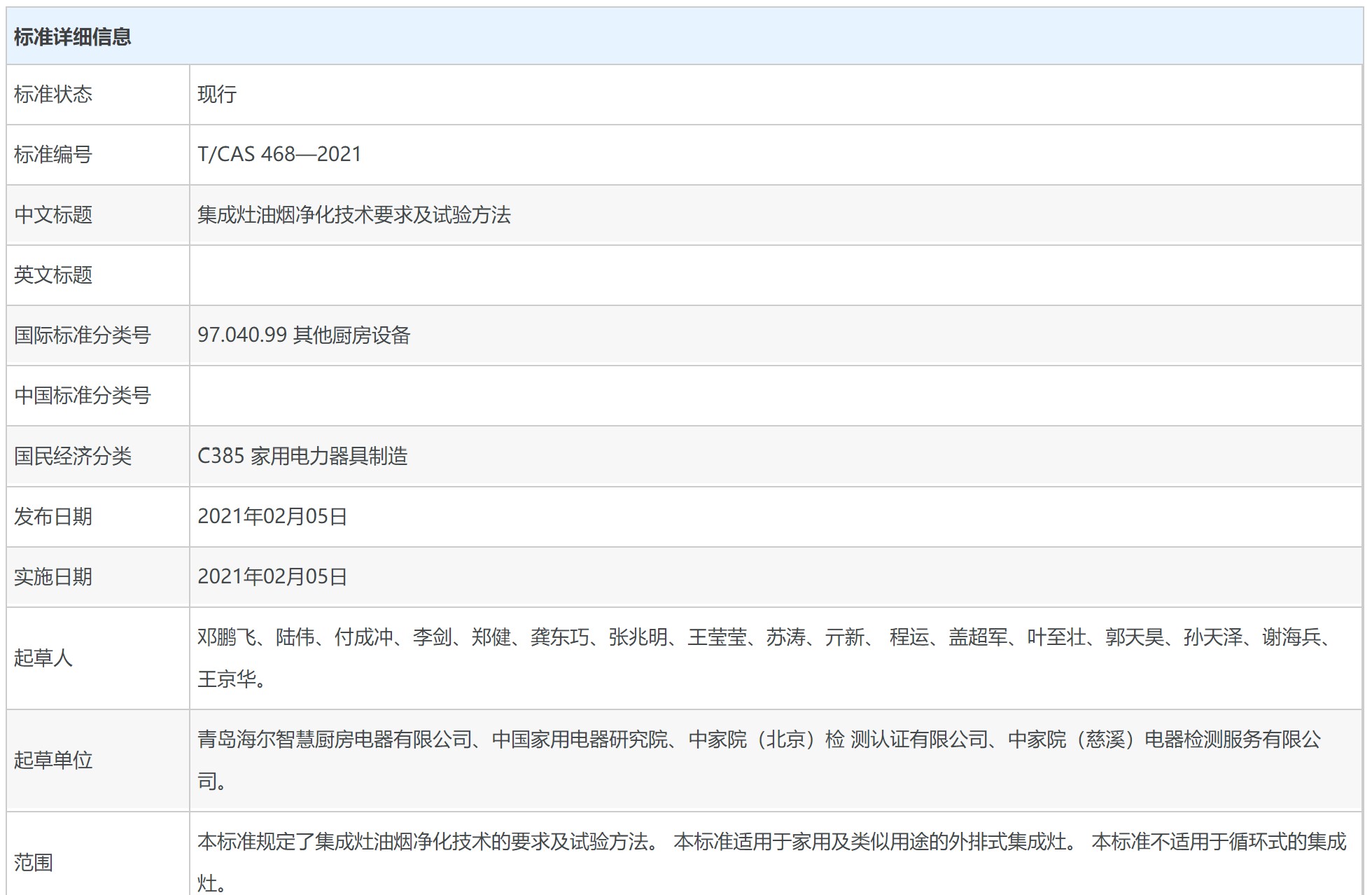The height and width of the screenshot is (895, 1372).
Task: Click the 中文标题 label cell
Action: tap(53, 215)
